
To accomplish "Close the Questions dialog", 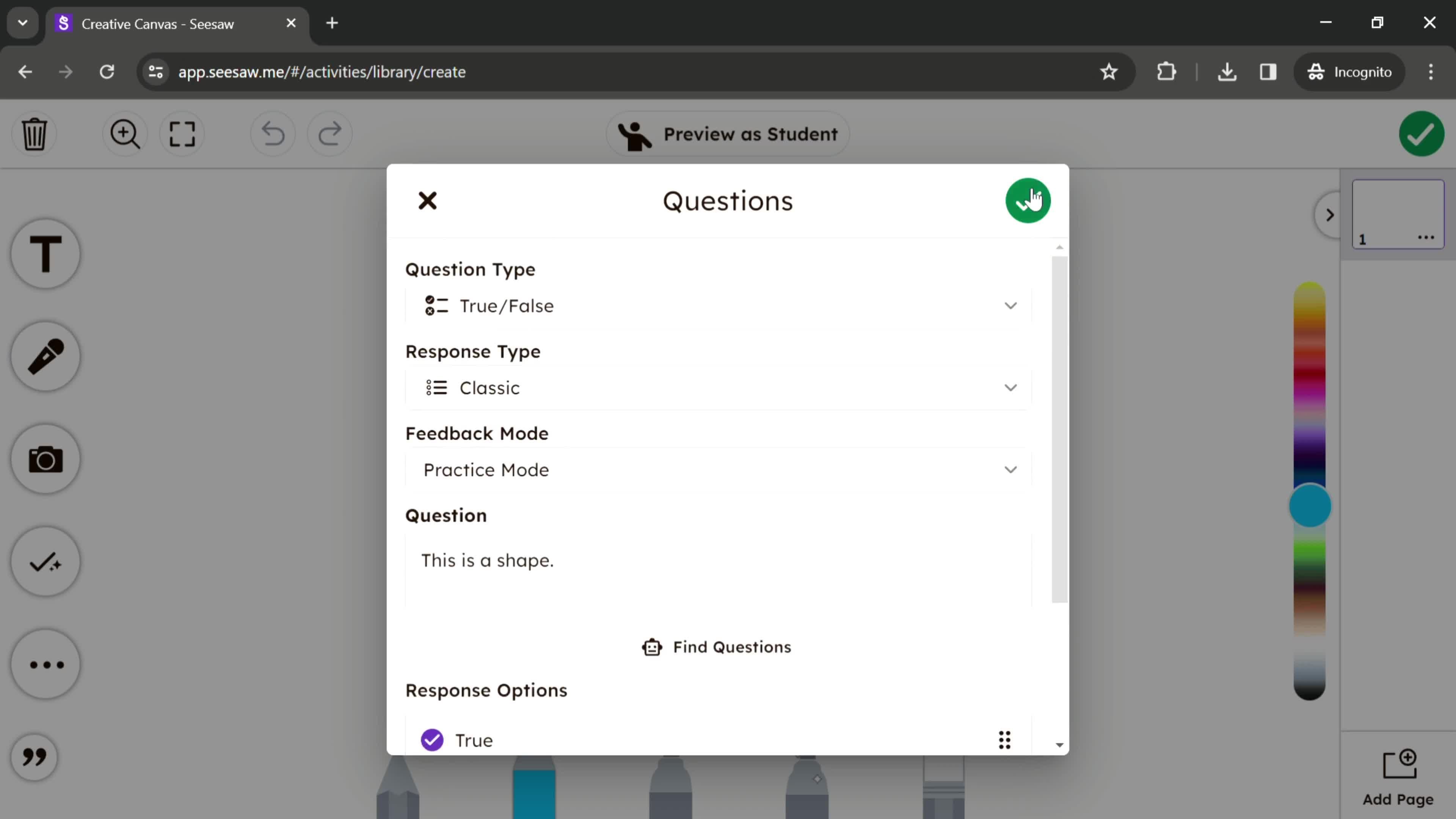I will click(427, 200).
